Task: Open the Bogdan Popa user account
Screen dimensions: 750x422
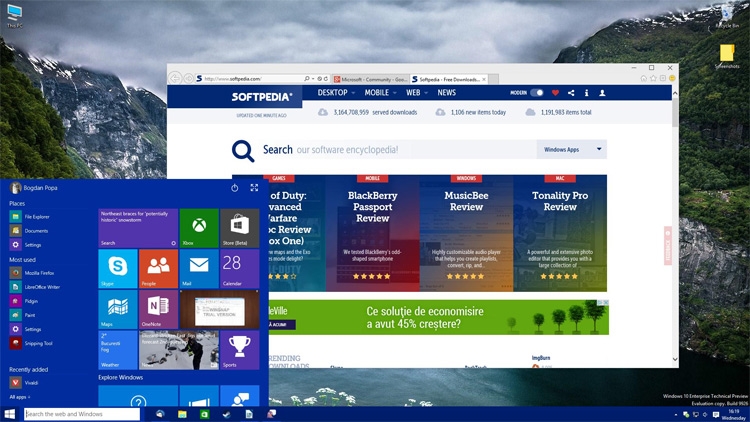Action: pos(33,188)
